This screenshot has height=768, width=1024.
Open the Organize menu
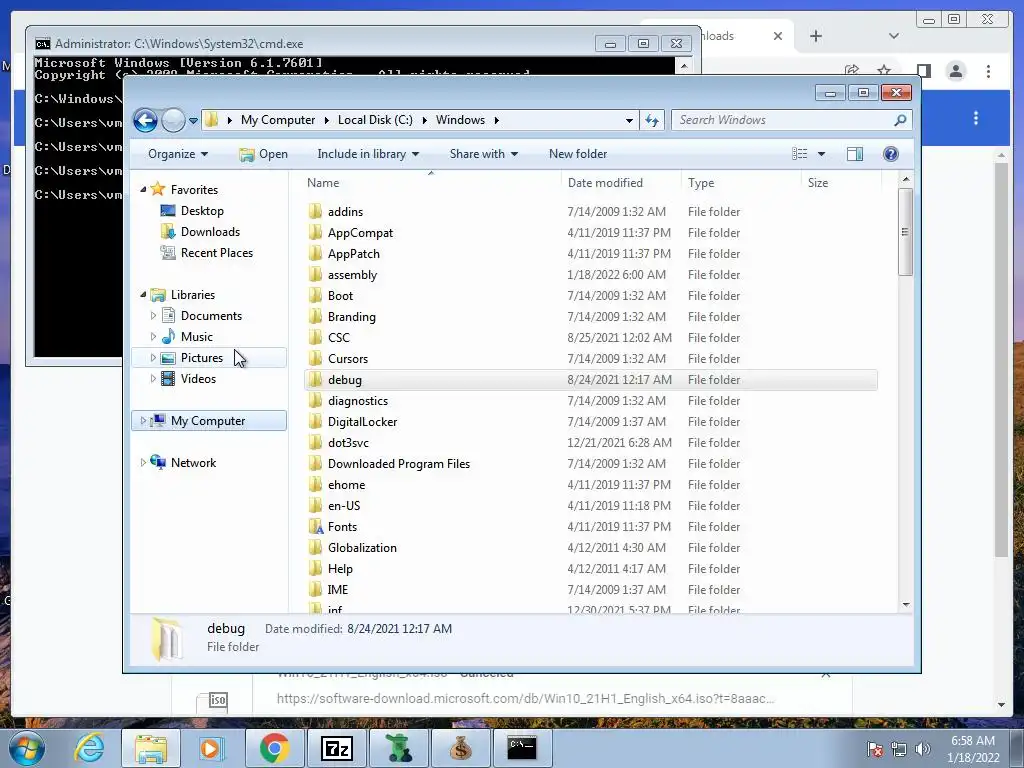point(178,154)
